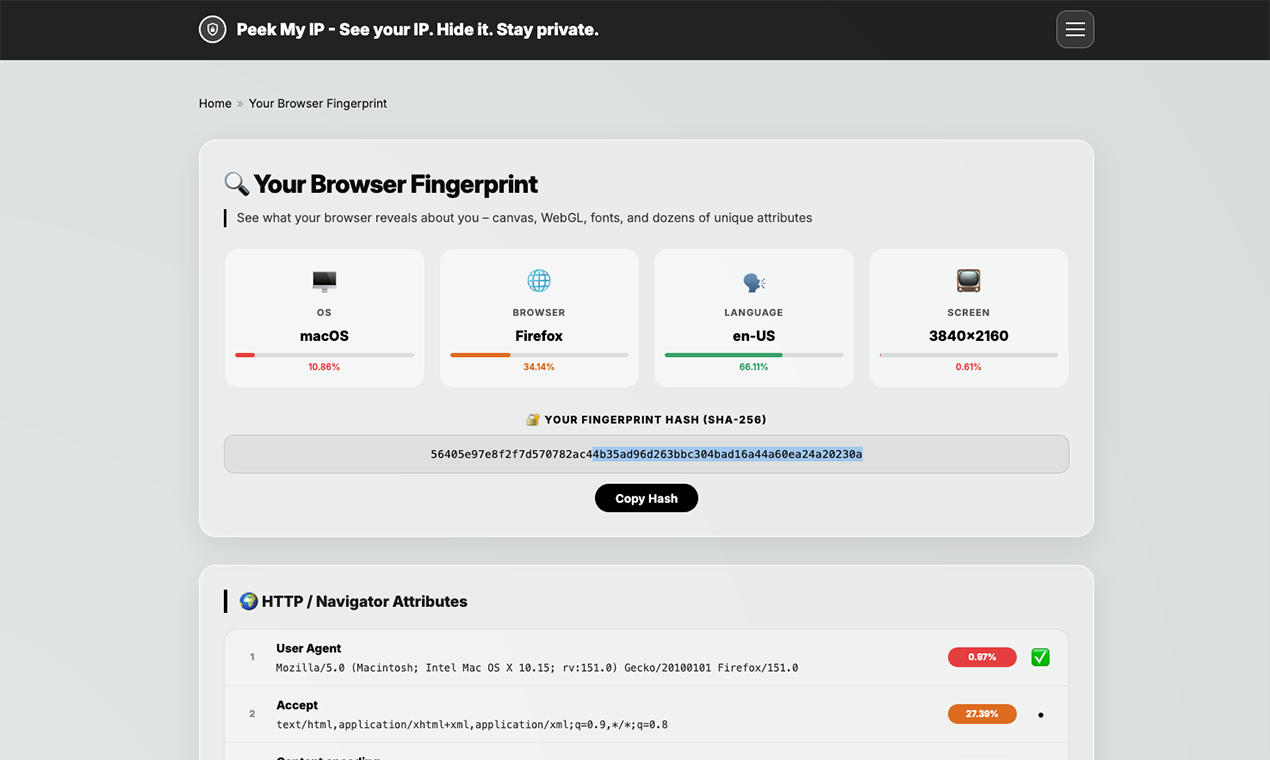1270x760 pixels.
Task: Click the 'macOS' value text
Action: pos(324,336)
